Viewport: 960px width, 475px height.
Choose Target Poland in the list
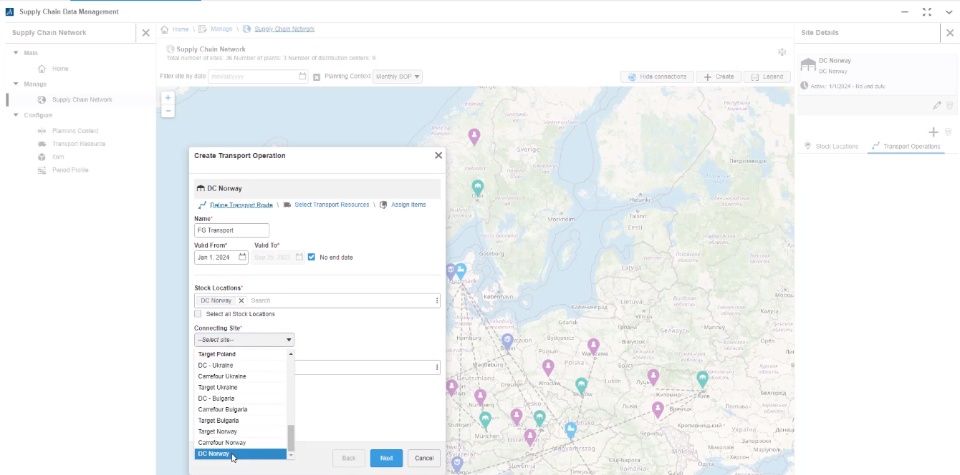(241, 354)
